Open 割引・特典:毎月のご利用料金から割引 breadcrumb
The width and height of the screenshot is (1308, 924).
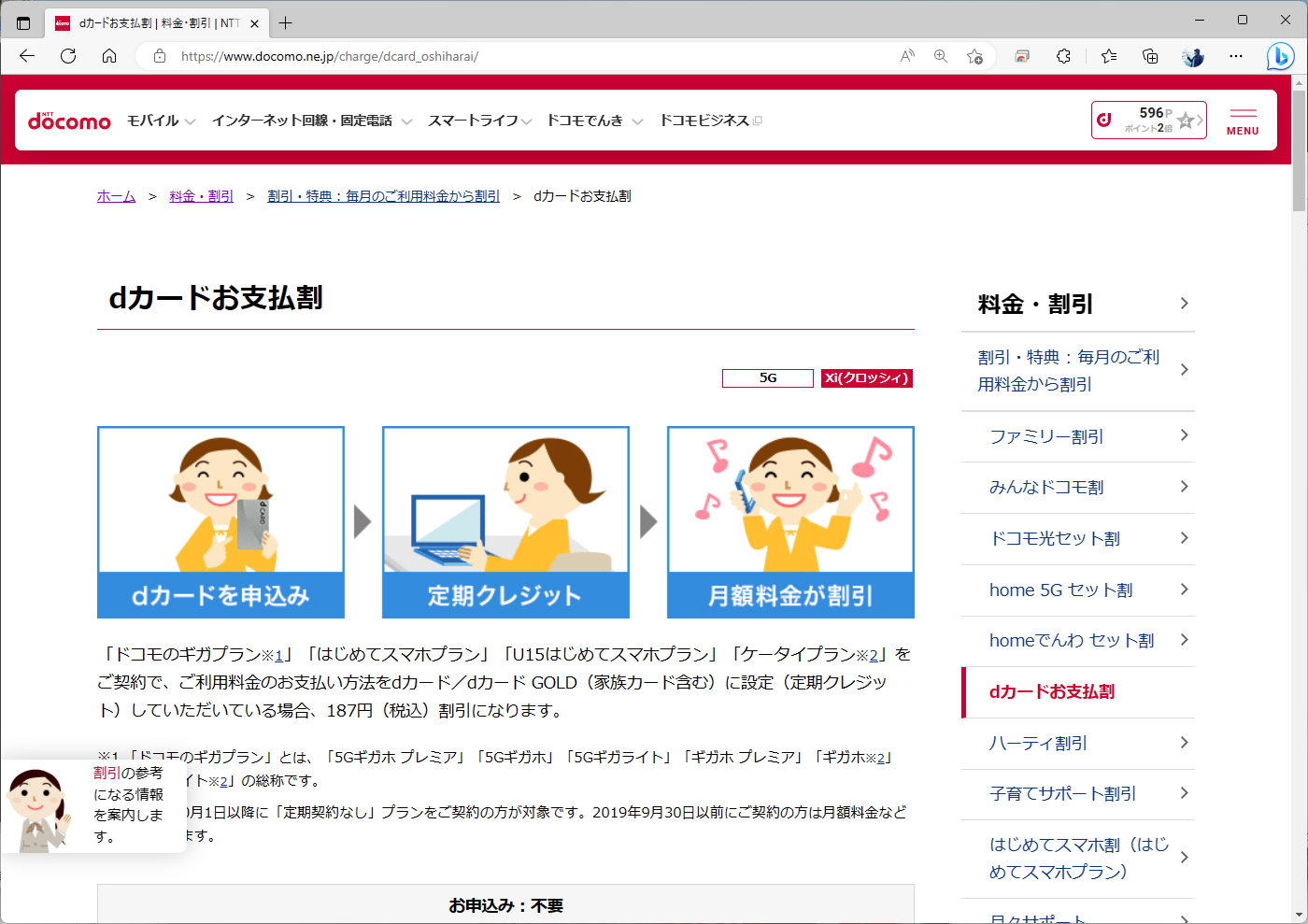pyautogui.click(x=383, y=196)
